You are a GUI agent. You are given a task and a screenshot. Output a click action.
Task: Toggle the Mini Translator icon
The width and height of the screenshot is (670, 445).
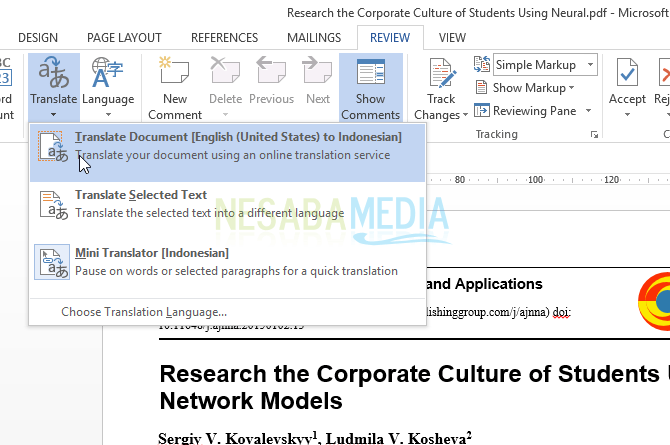[x=52, y=262]
